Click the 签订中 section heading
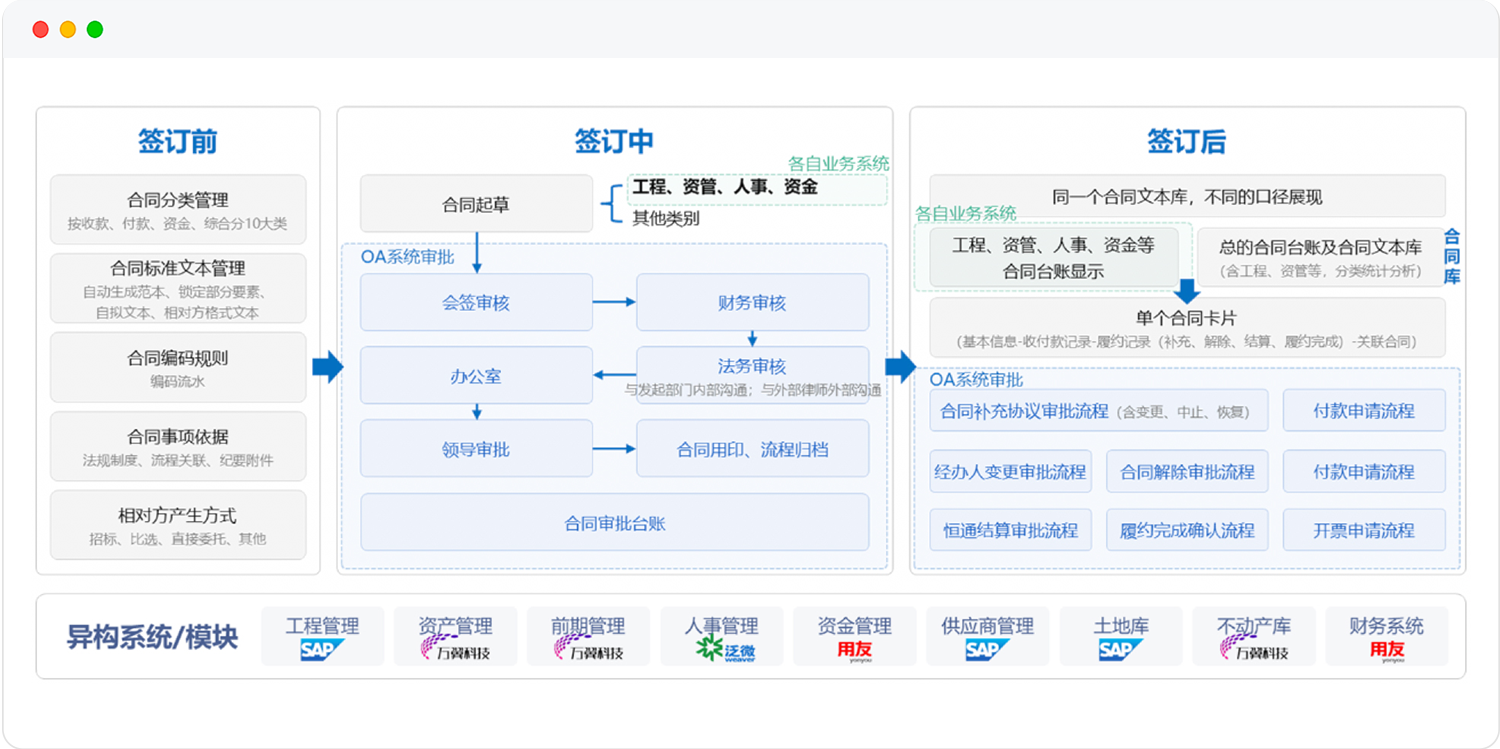1500x749 pixels. tap(614, 142)
